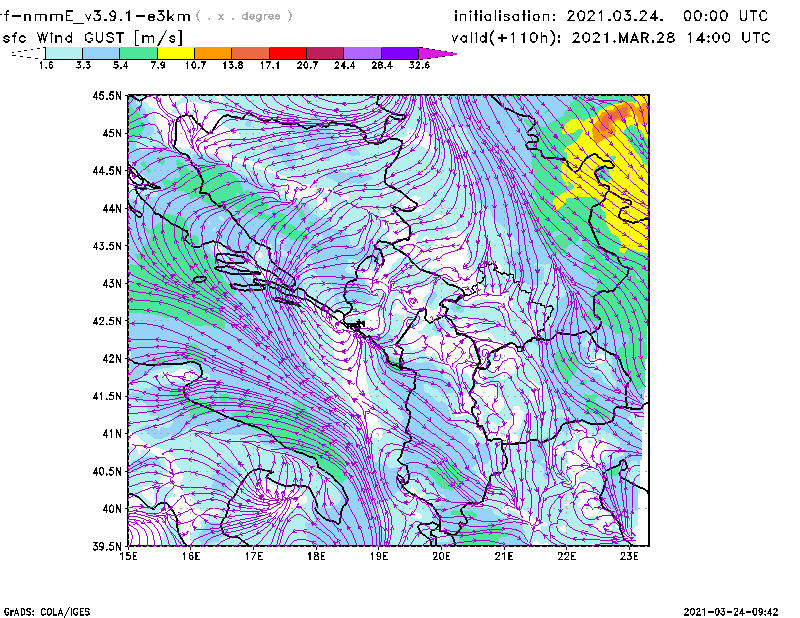Screen dimensions: 800x618
Task: Click the legend value 10.7
Action: (x=195, y=65)
